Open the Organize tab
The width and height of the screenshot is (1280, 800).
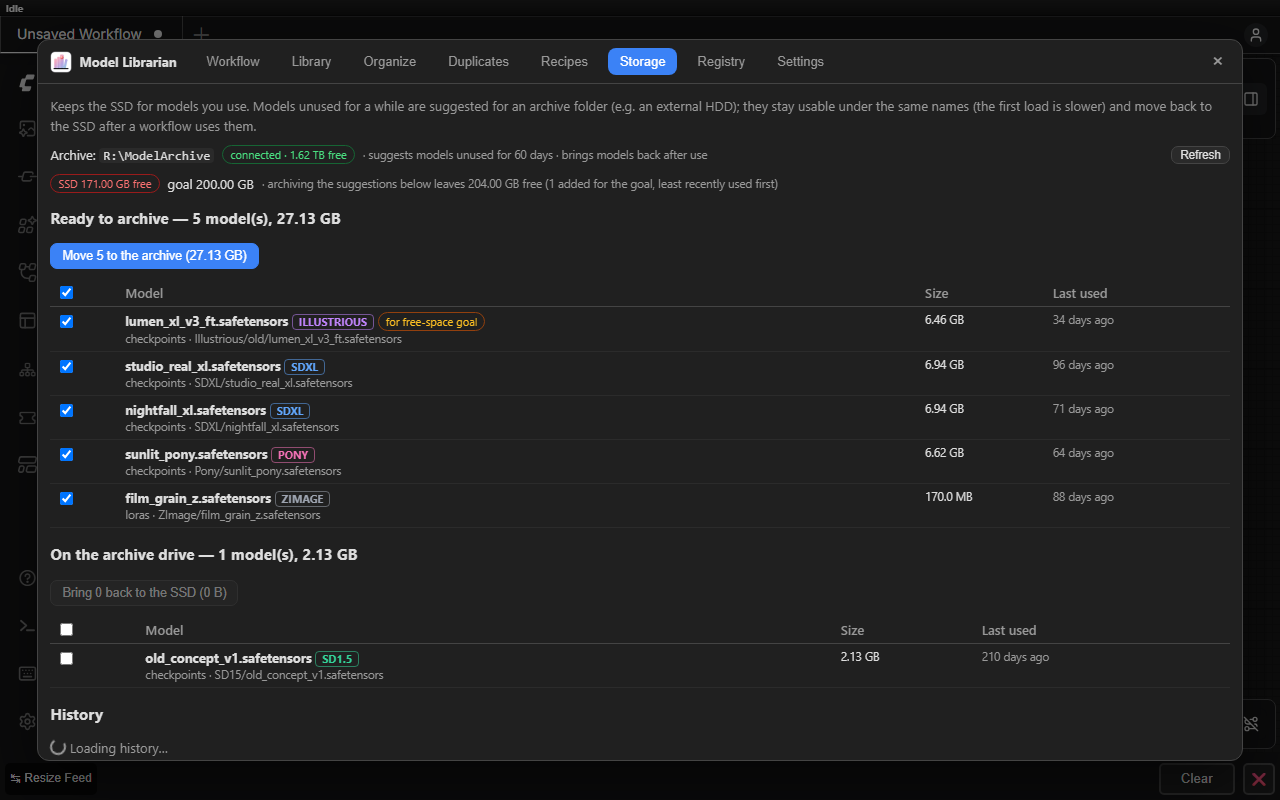tap(390, 62)
